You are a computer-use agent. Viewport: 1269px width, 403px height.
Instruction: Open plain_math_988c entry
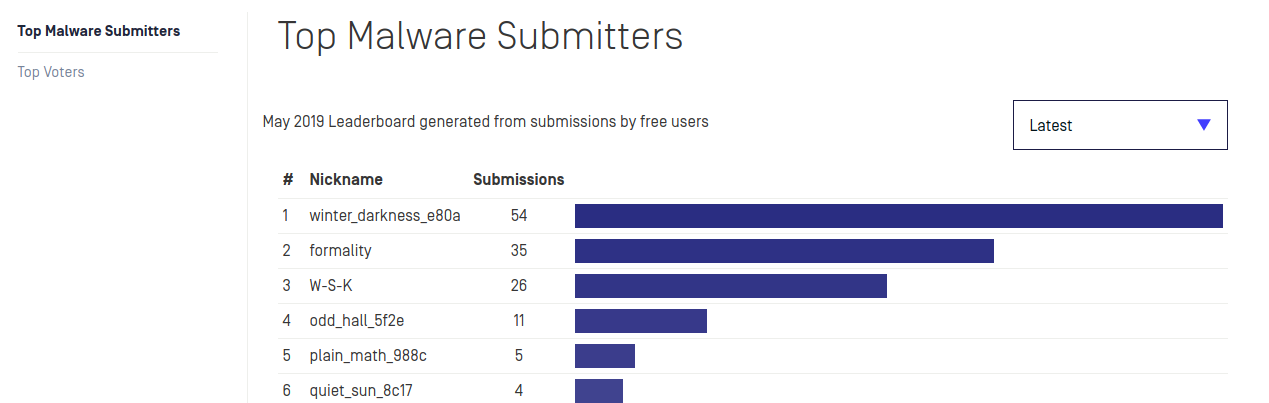pyautogui.click(x=368, y=355)
